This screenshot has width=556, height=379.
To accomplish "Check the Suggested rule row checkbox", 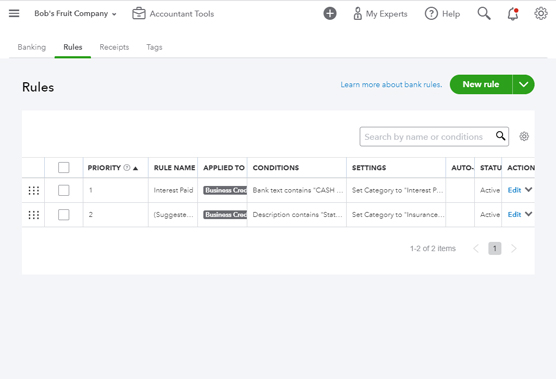I will point(63,214).
